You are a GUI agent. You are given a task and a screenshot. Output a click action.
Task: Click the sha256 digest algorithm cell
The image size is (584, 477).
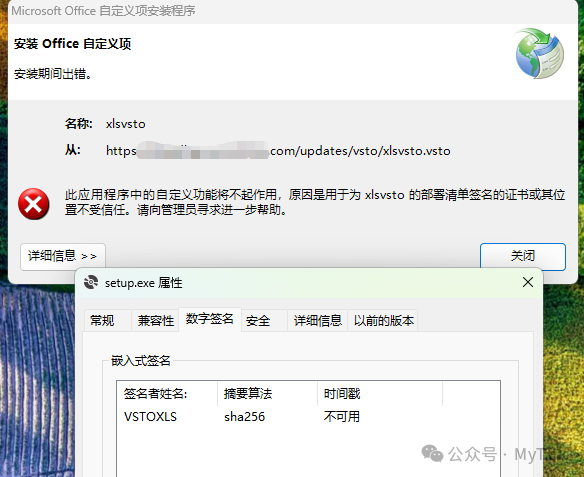(x=244, y=416)
